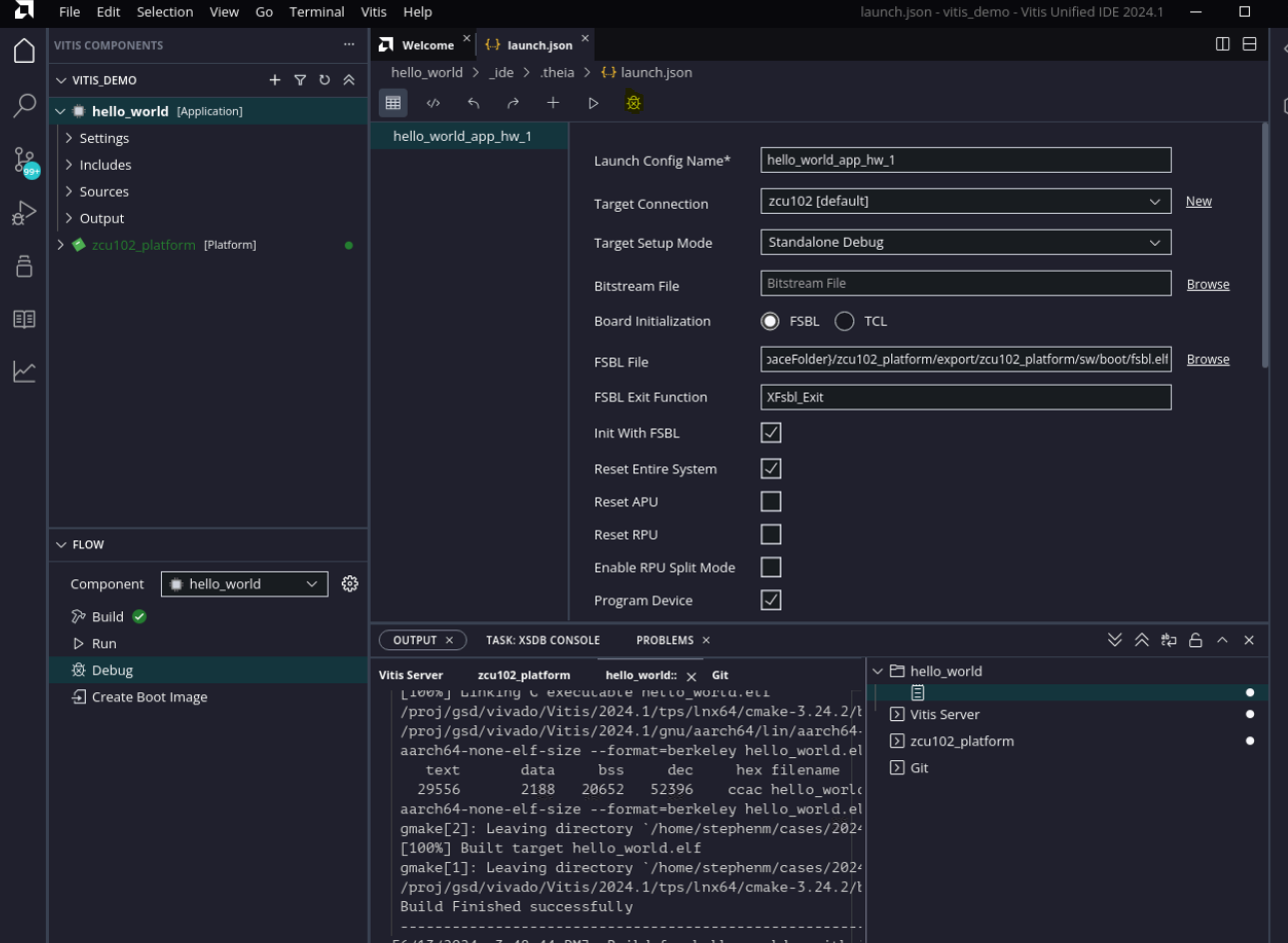Click the New target connection link
Image resolution: width=1288 pixels, height=943 pixels.
click(x=1198, y=201)
